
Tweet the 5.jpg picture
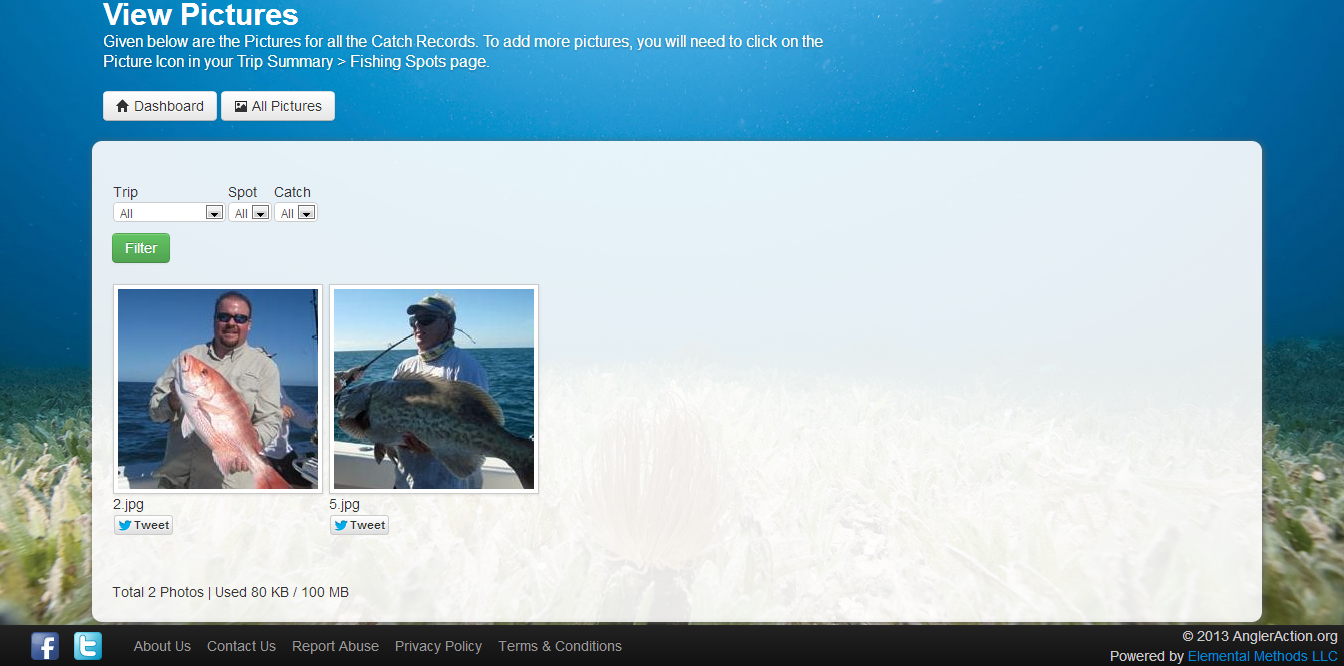click(359, 525)
